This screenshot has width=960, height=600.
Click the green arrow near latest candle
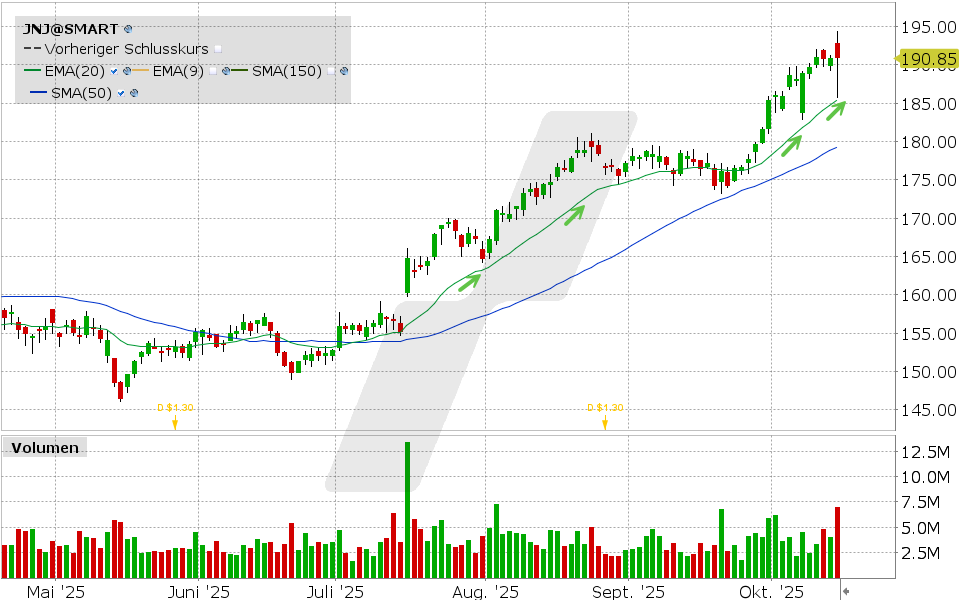834,108
